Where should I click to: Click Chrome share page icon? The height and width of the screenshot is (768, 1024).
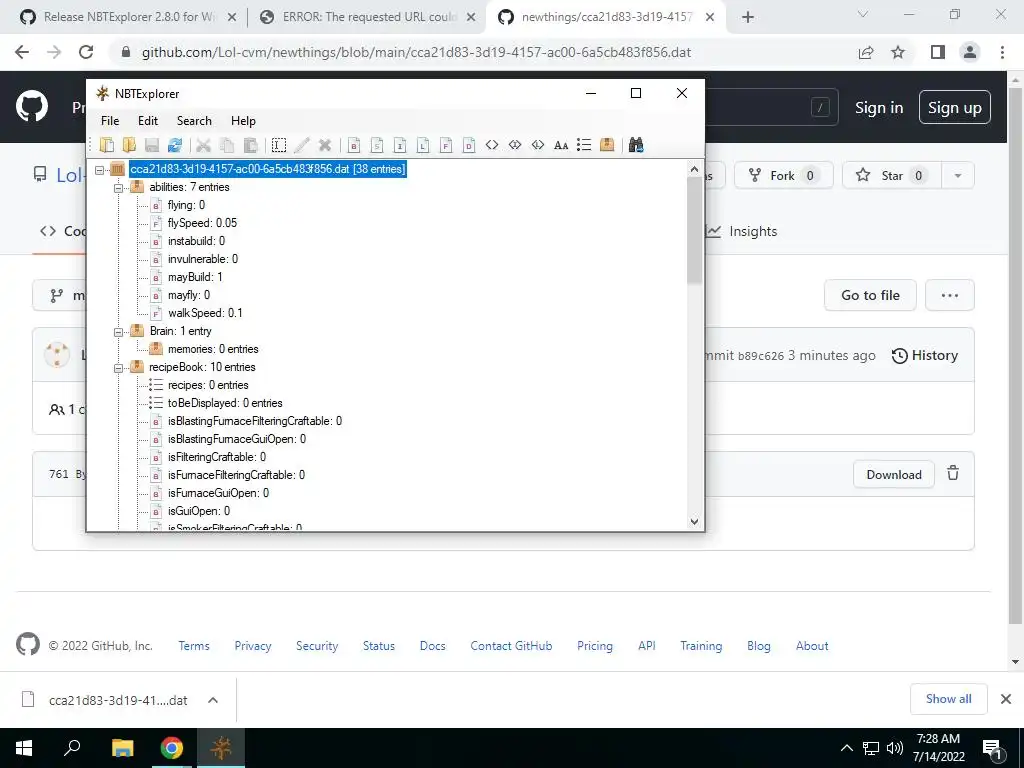[x=866, y=52]
